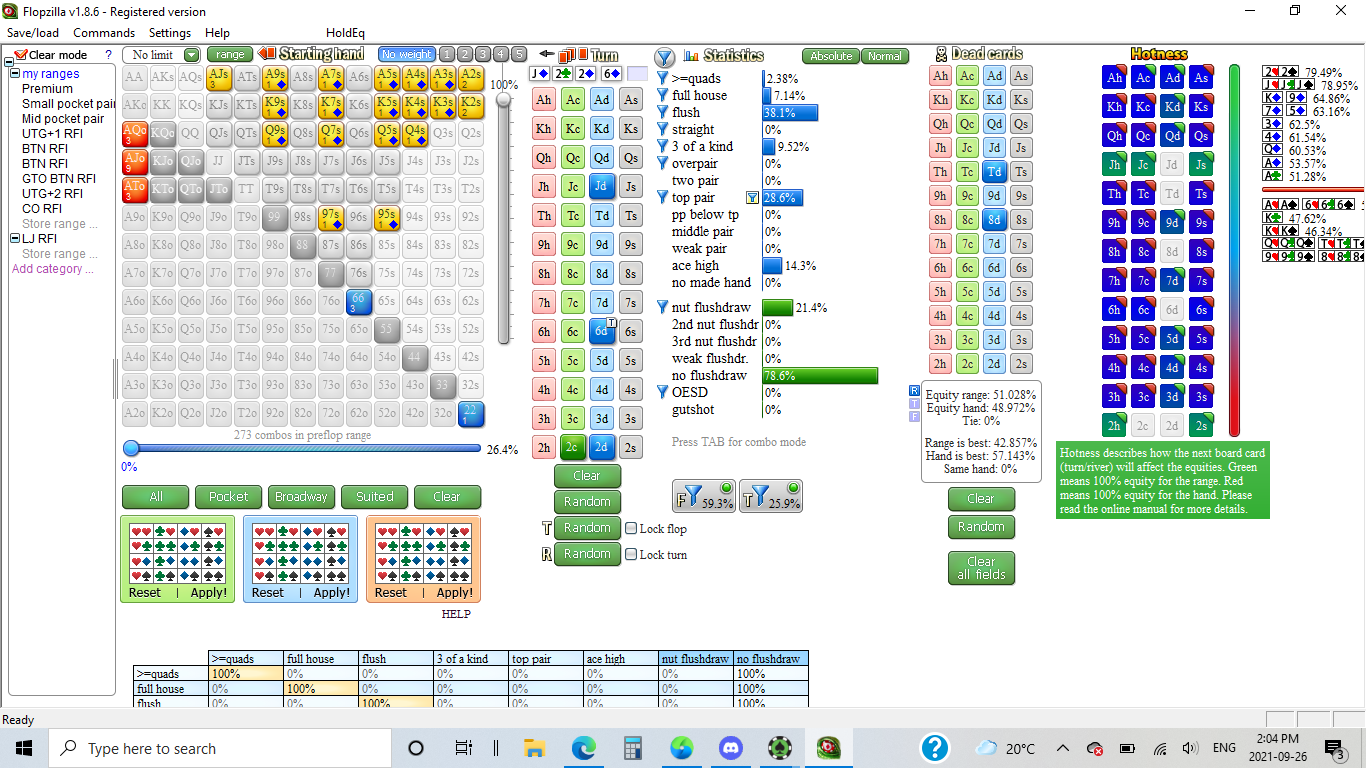Load the GTO BTN RFI range
This screenshot has height=768, width=1366.
point(59,179)
